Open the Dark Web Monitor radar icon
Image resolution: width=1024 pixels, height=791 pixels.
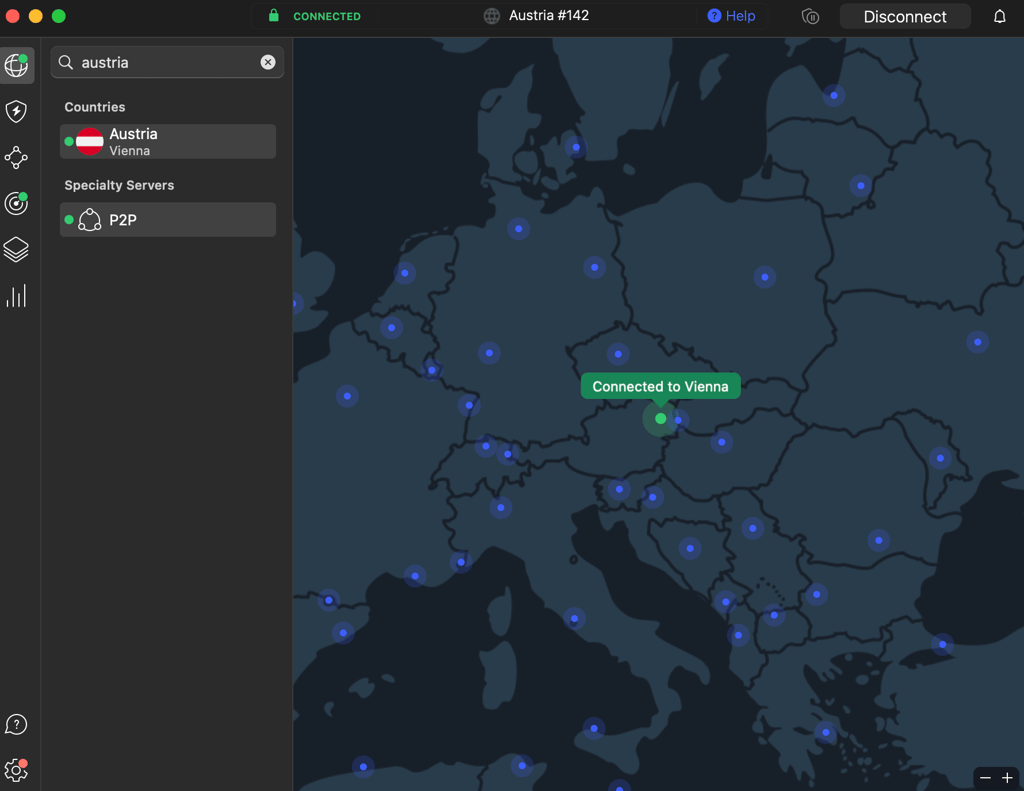16,204
